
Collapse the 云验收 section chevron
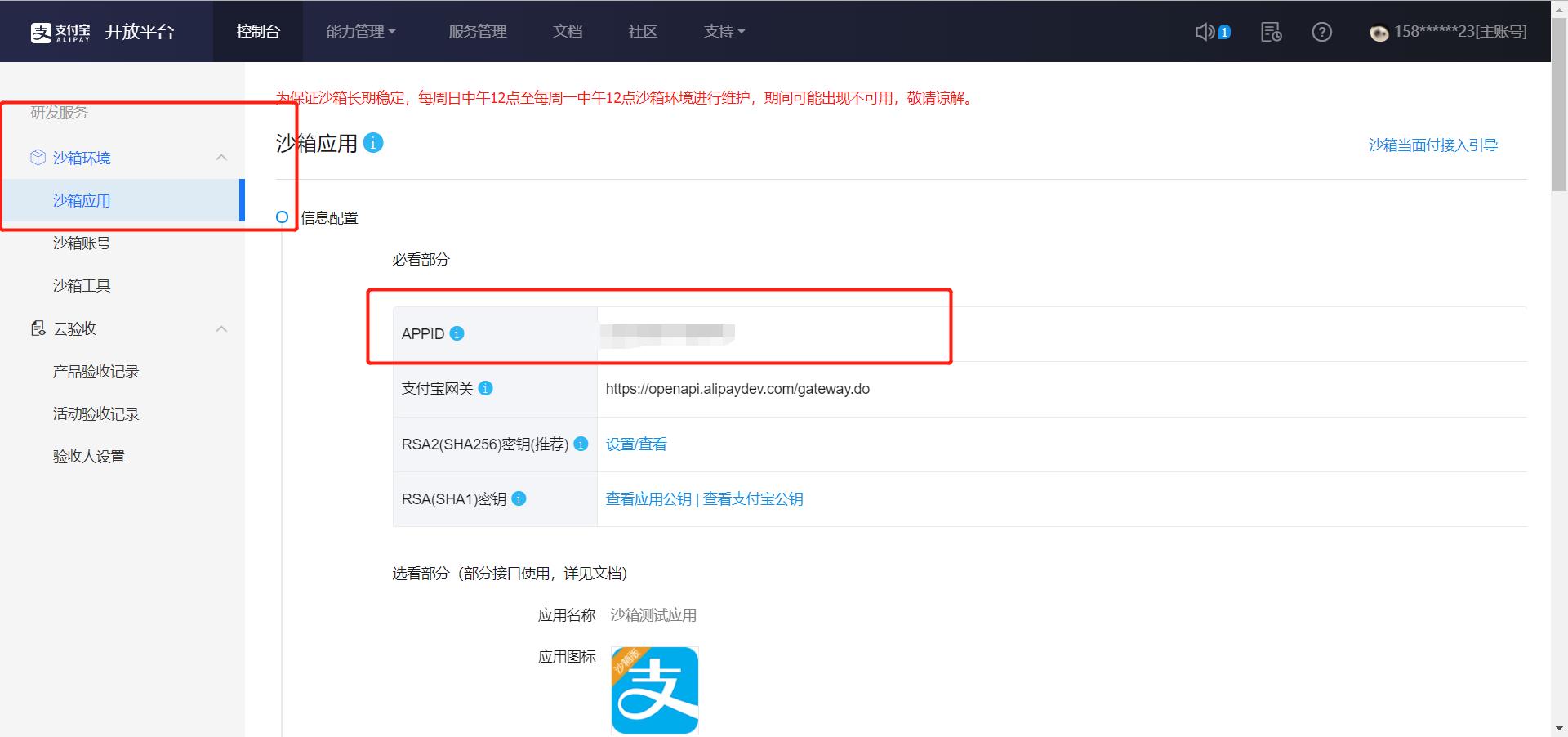221,328
